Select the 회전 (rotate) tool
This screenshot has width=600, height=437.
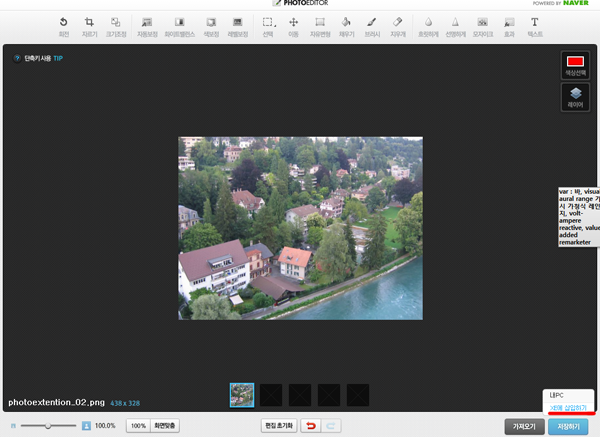pos(64,27)
